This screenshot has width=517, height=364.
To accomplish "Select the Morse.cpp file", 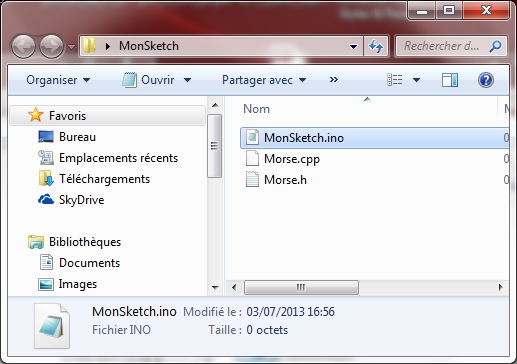I will [292, 159].
